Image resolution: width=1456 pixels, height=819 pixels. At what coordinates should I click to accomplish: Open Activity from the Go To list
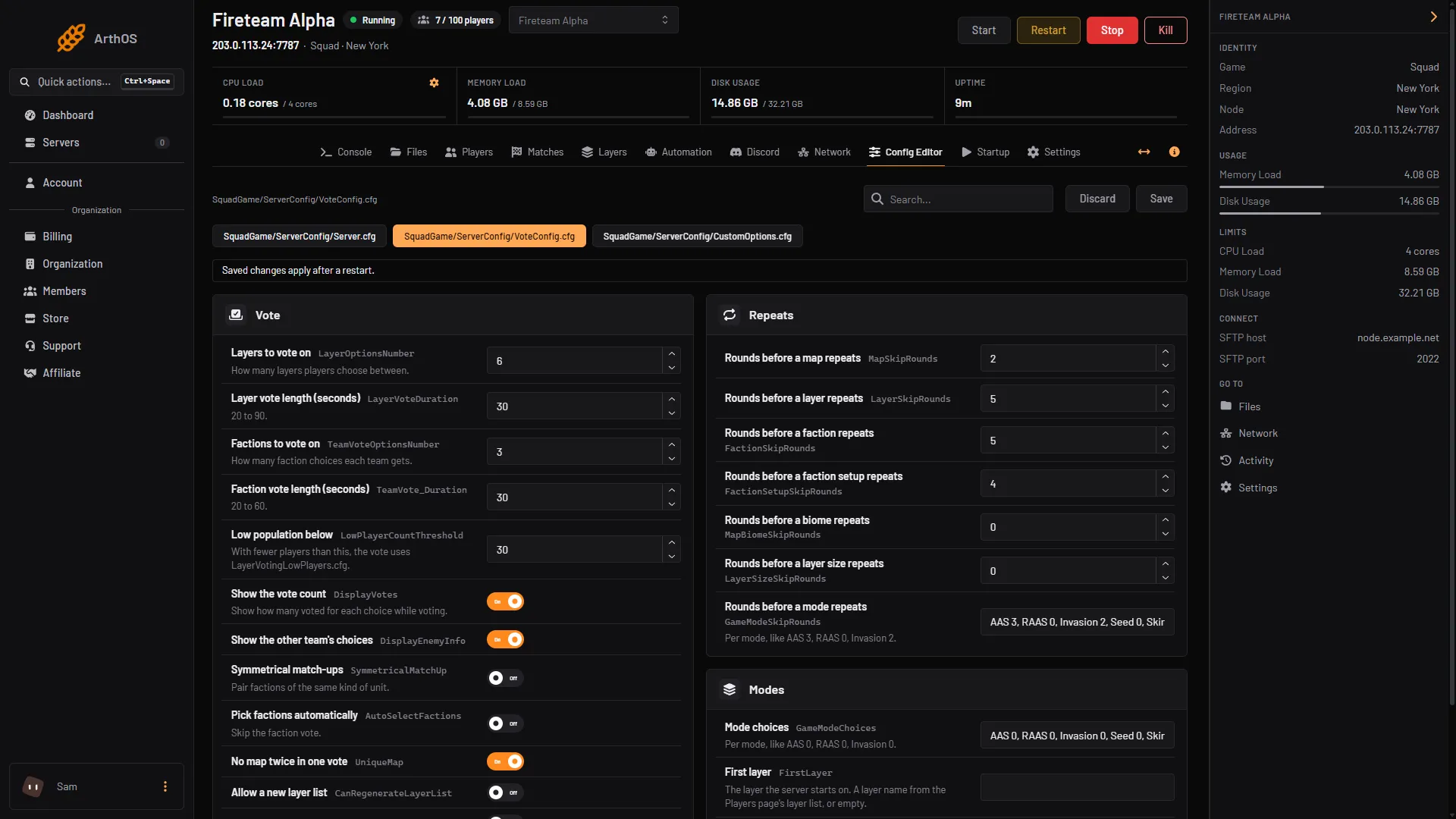click(x=1247, y=460)
